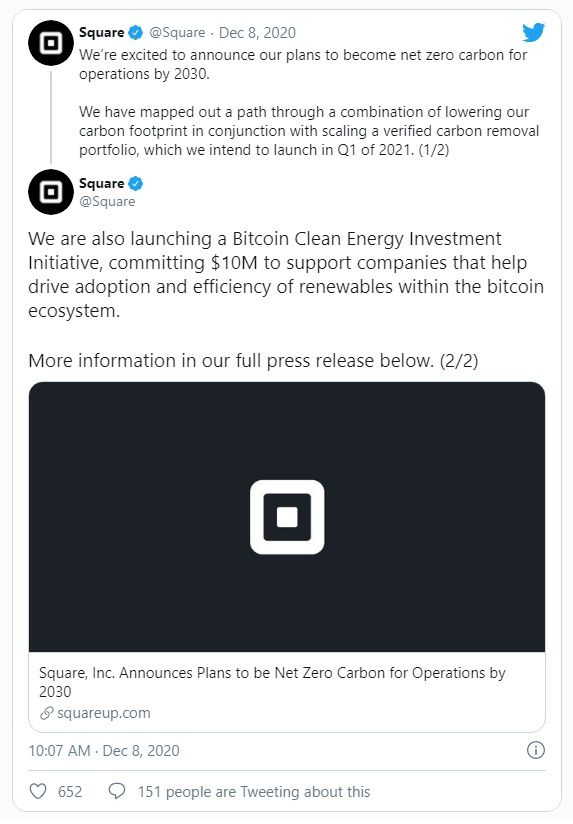Screen dimensions: 573x824
Task: Open @Square handle in first tweet
Action: pyautogui.click(x=177, y=33)
